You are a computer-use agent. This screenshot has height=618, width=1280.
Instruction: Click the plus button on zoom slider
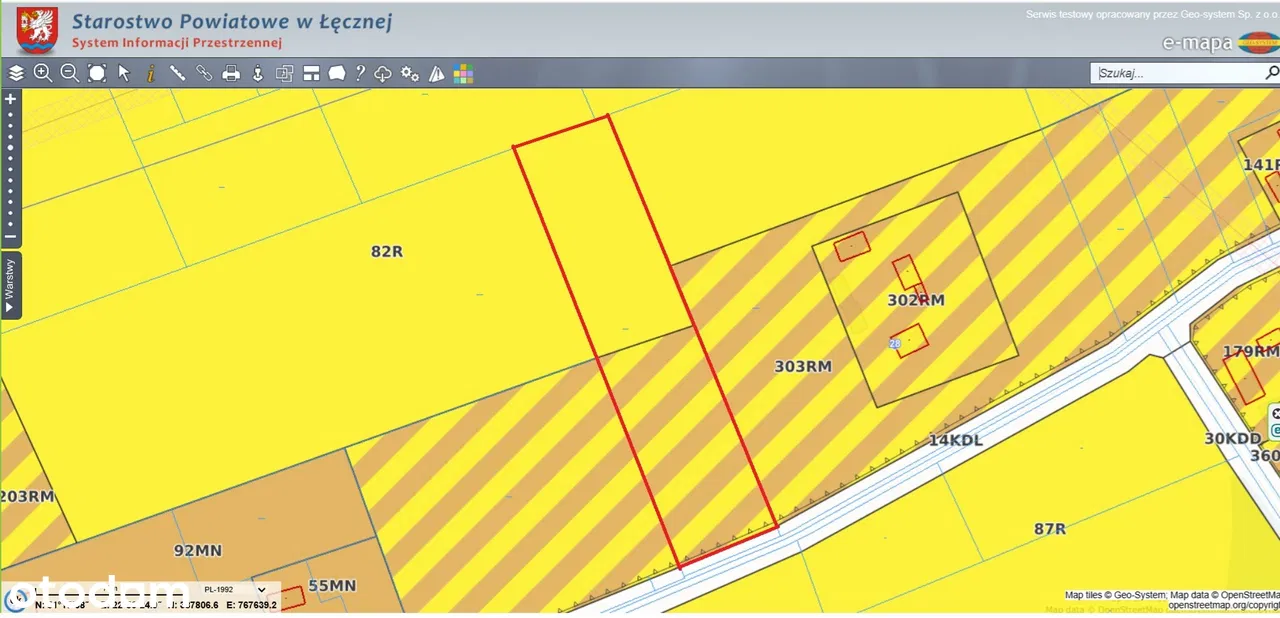pos(11,99)
